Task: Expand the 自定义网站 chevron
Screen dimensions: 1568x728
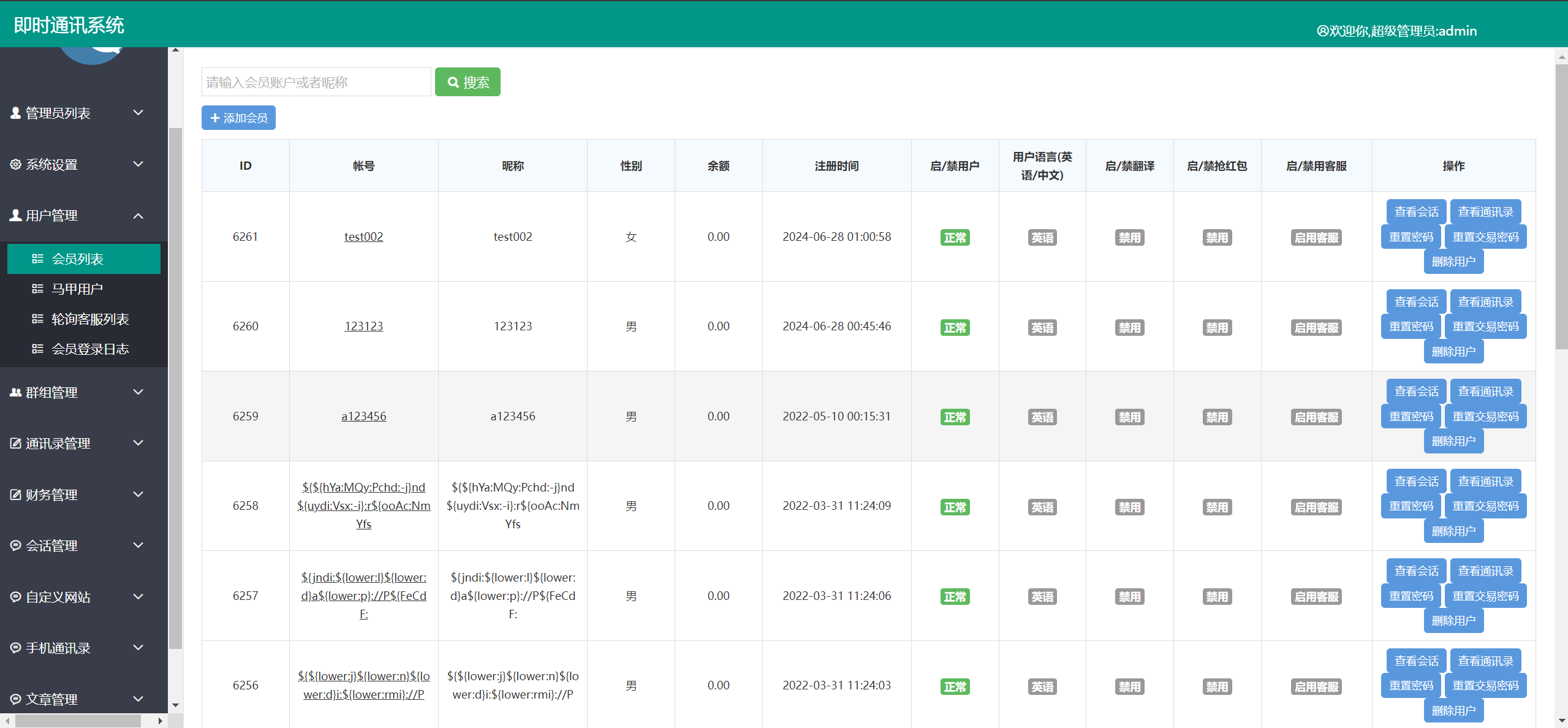Action: pyautogui.click(x=138, y=597)
